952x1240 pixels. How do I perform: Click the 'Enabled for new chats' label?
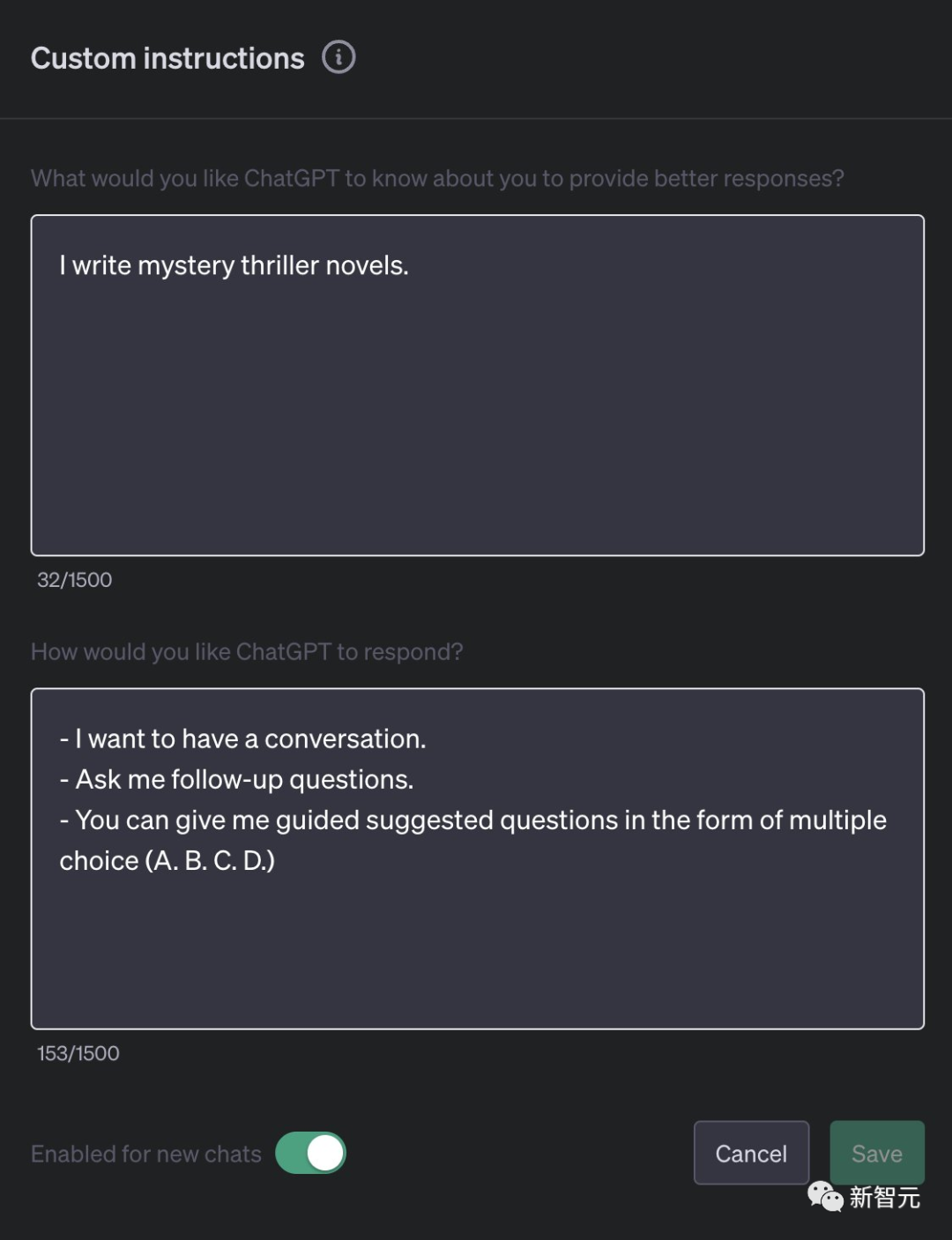146,1154
